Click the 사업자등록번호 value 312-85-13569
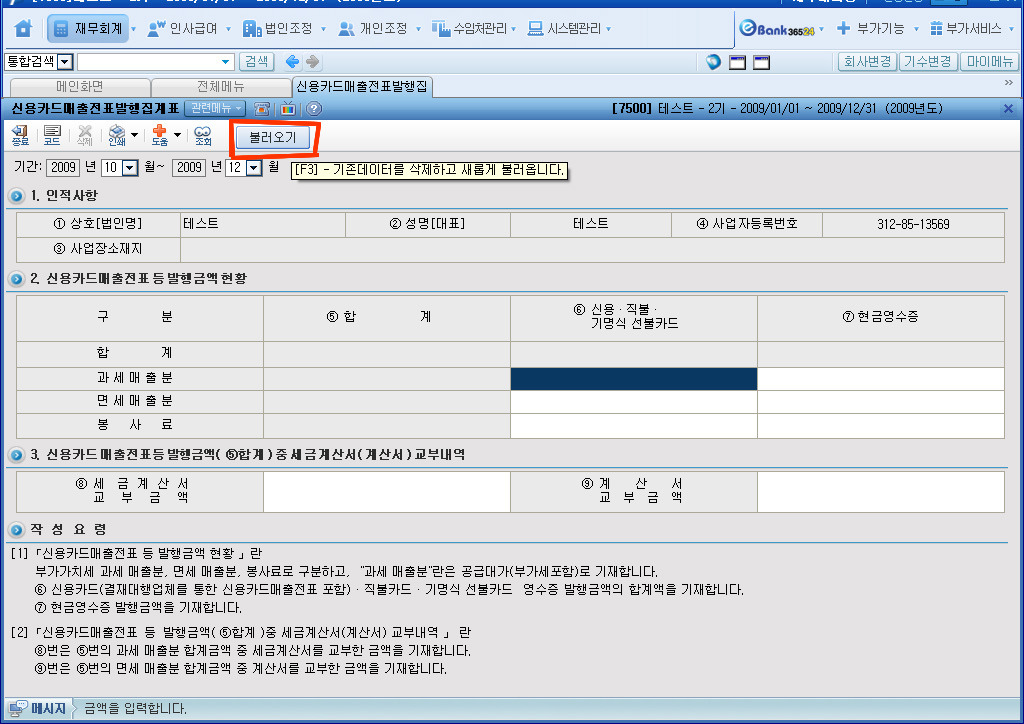The height and width of the screenshot is (724, 1024). pos(913,225)
